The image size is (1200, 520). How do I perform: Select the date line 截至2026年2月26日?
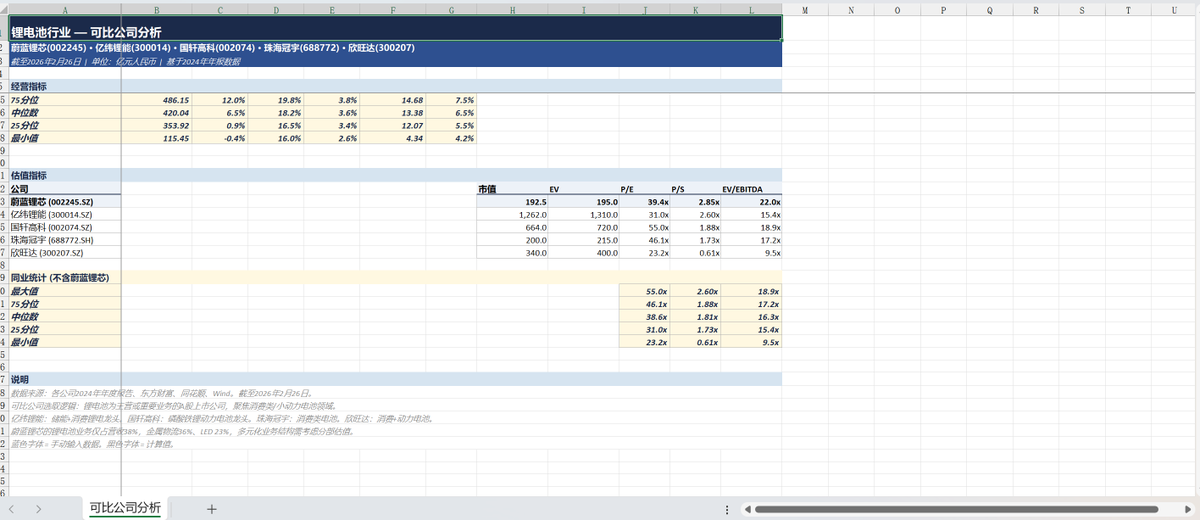point(395,61)
